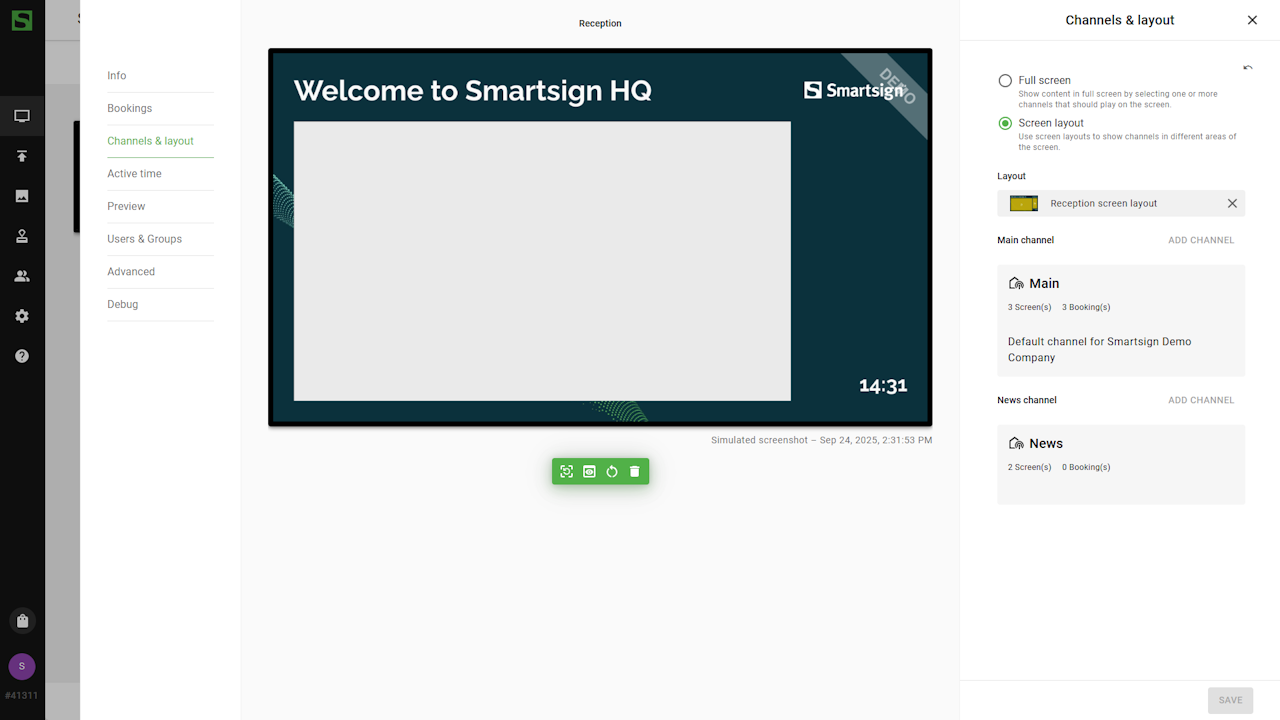The image size is (1280, 720).
Task: Click the refresh screenshot icon in green toolbar
Action: click(x=567, y=472)
